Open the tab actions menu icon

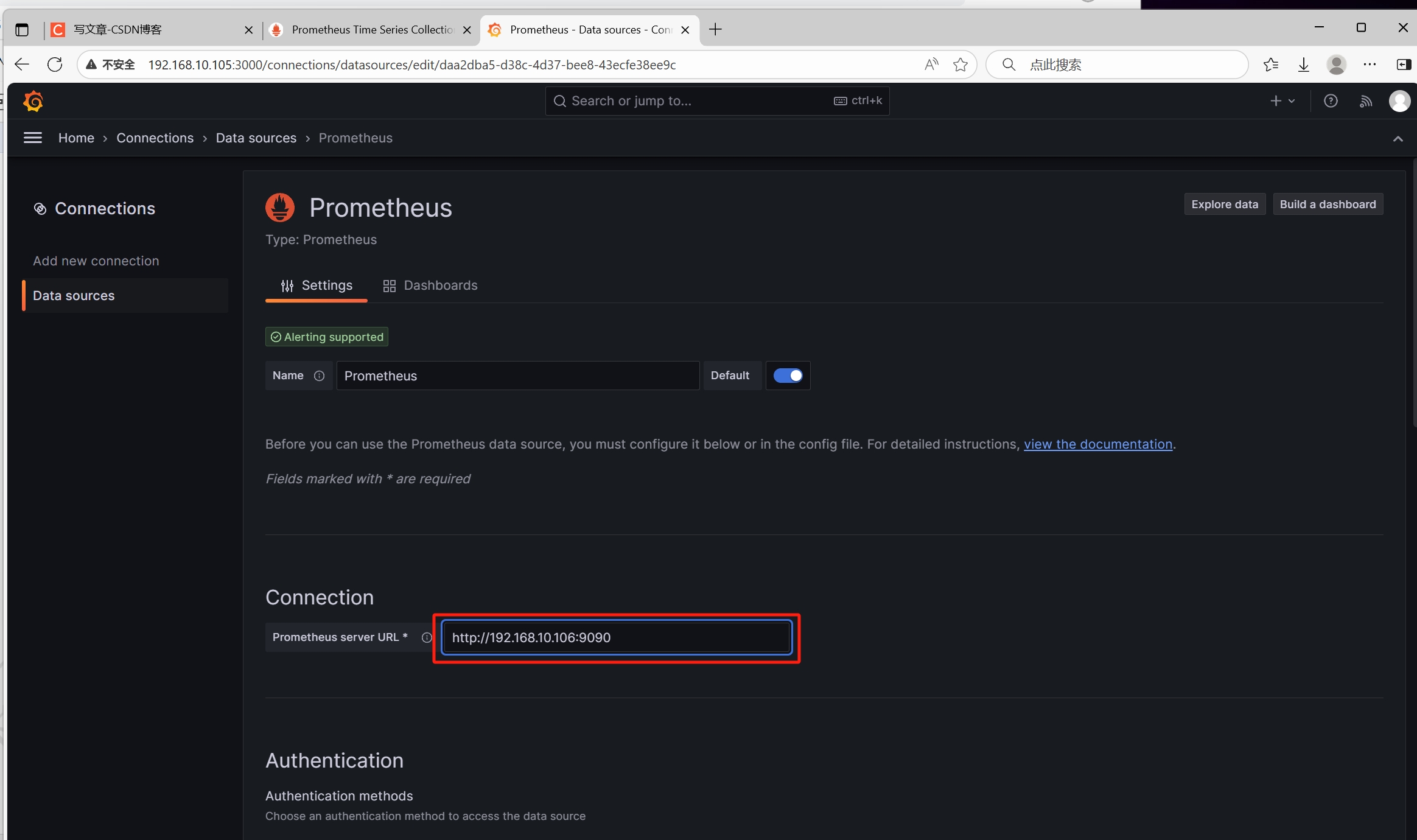click(x=22, y=30)
